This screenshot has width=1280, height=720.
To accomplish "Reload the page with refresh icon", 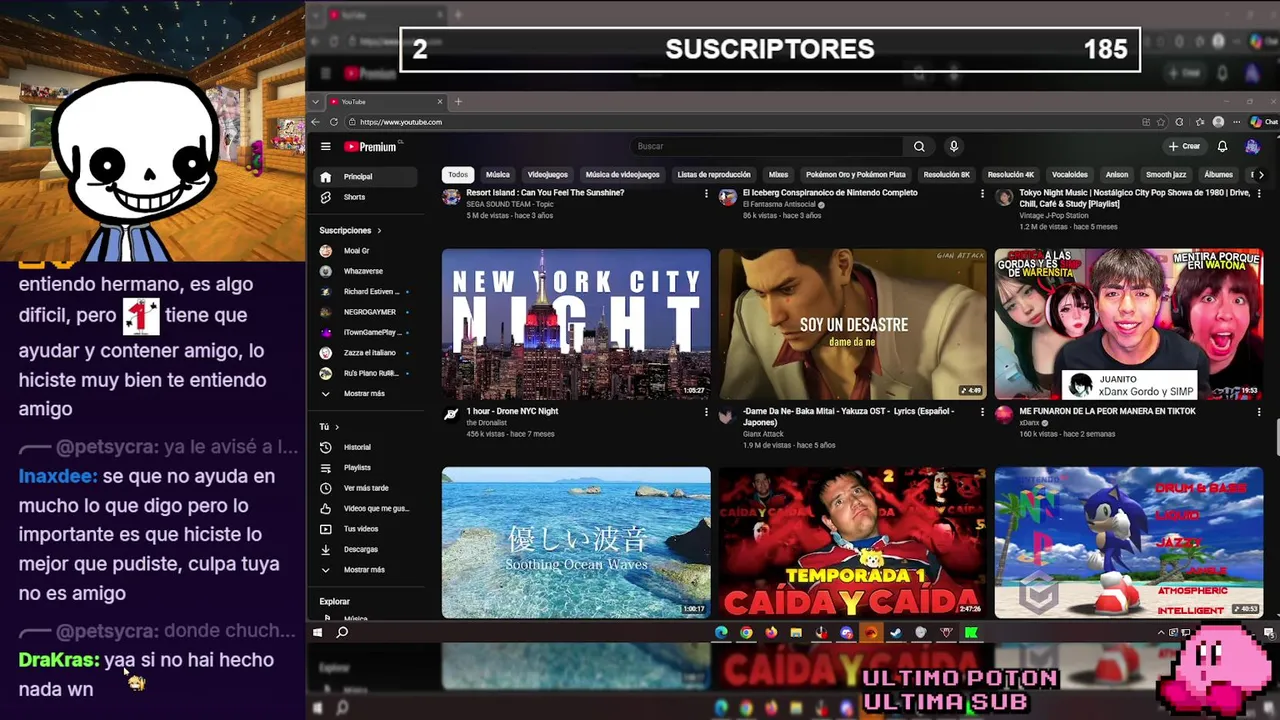I will [334, 122].
